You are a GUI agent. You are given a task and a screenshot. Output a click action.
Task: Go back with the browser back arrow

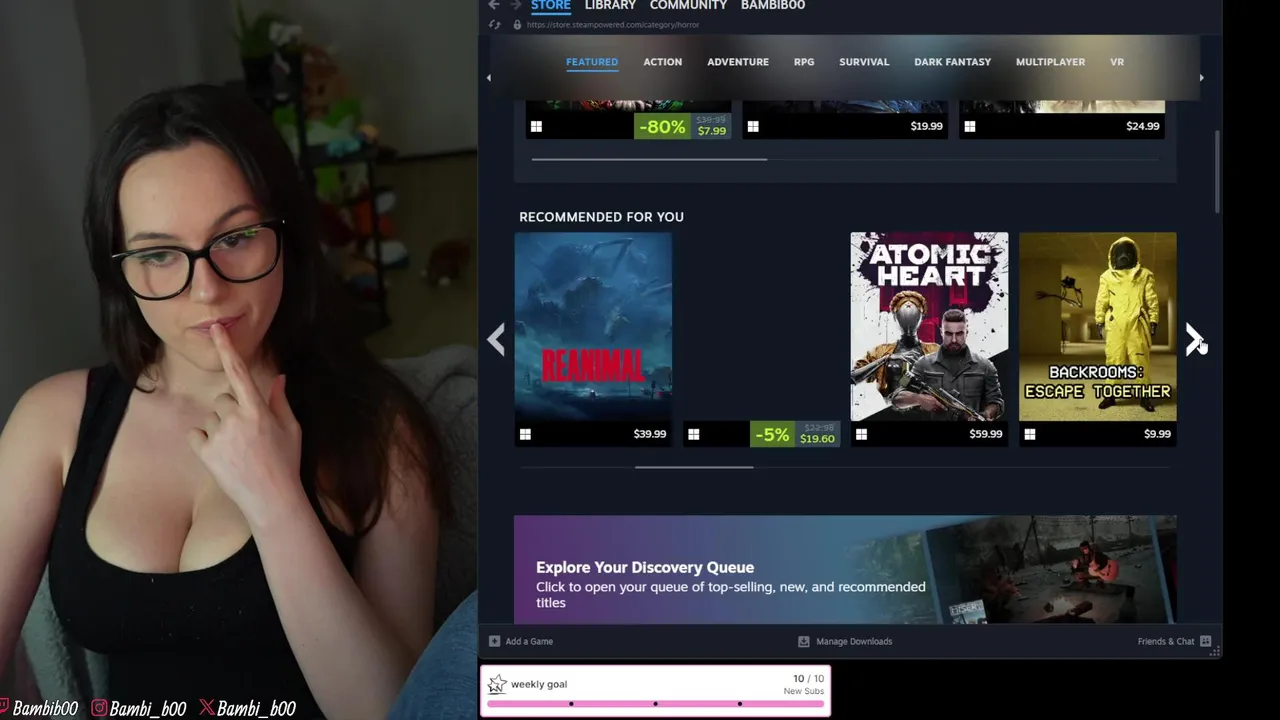click(x=493, y=5)
